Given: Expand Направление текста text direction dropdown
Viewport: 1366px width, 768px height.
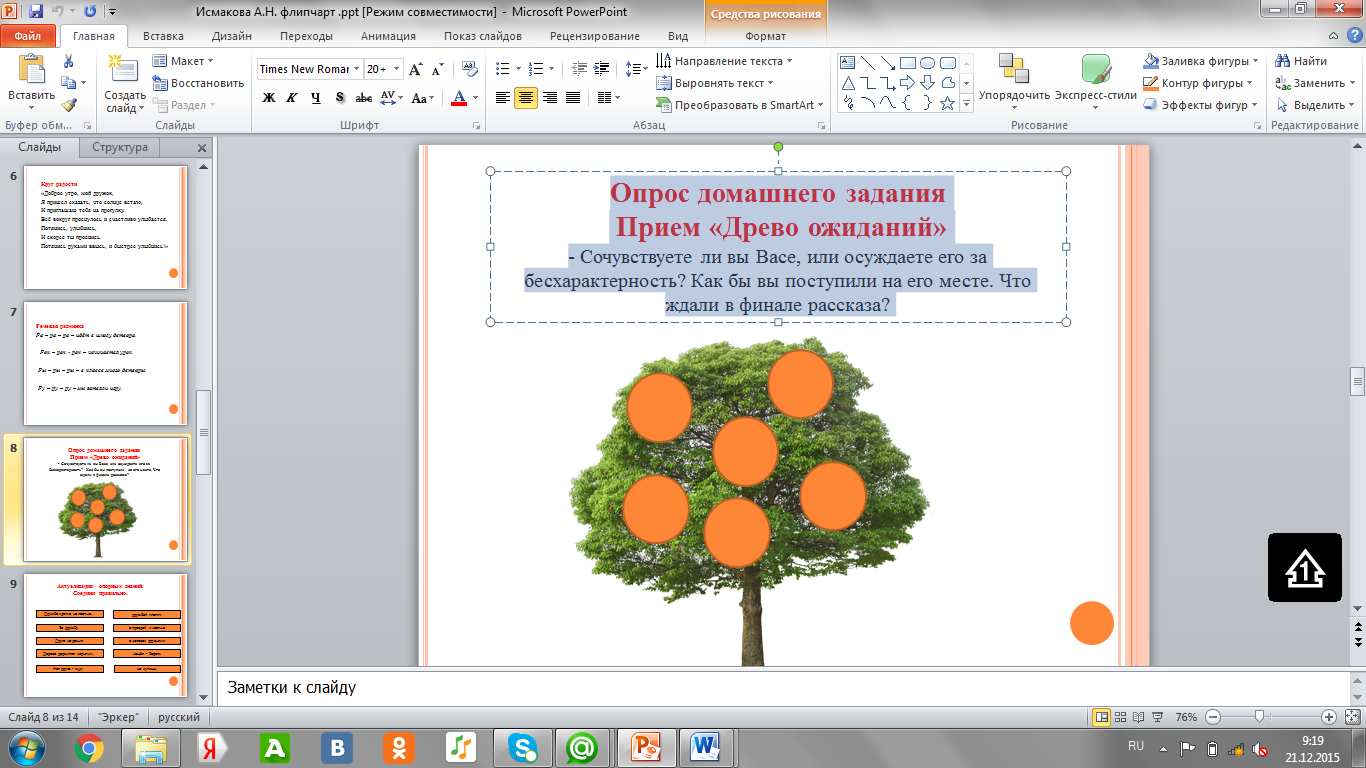Looking at the screenshot, I should pyautogui.click(x=724, y=61).
